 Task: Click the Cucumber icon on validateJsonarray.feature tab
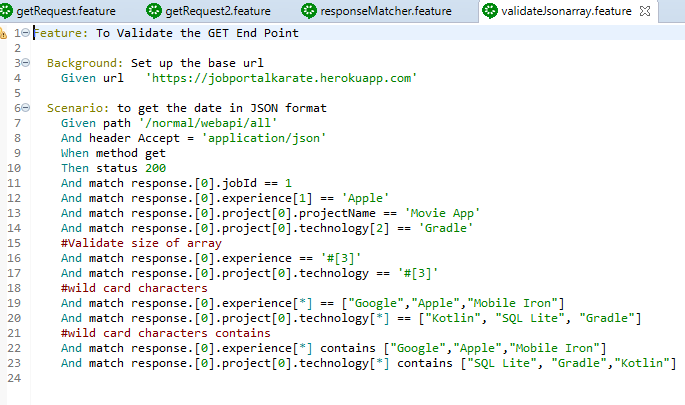(490, 10)
